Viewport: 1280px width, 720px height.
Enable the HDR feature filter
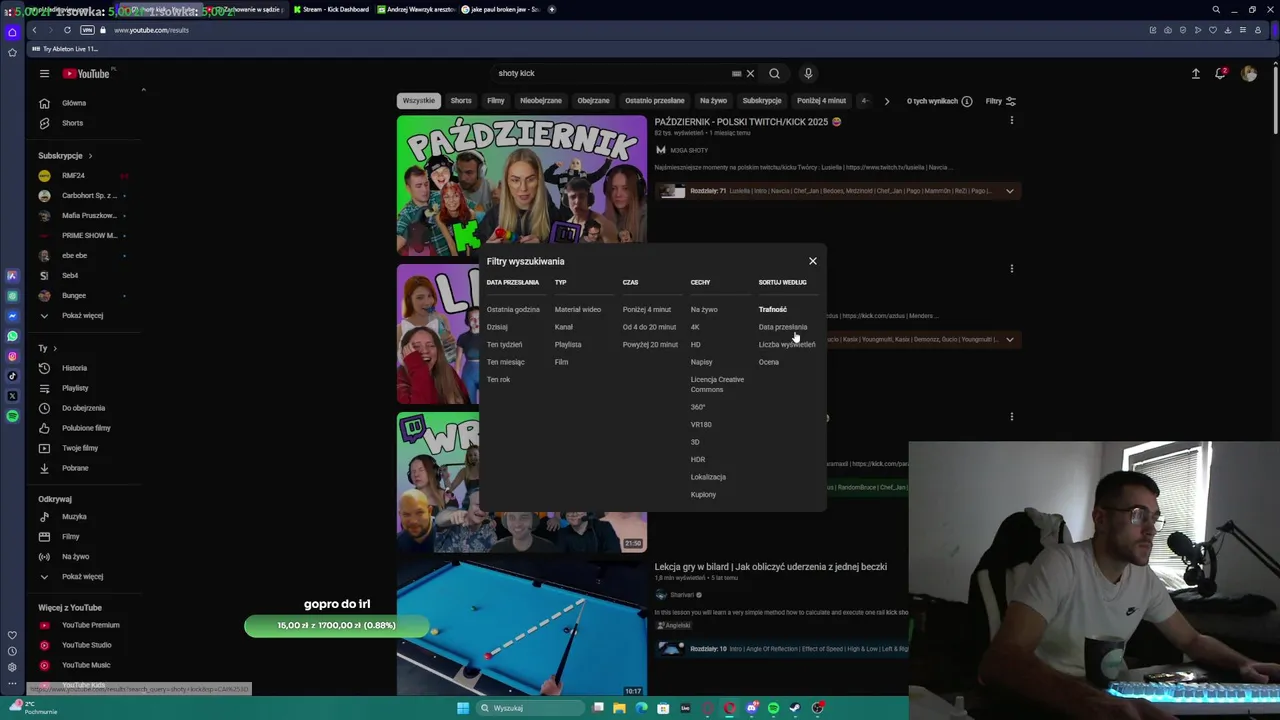(x=697, y=460)
